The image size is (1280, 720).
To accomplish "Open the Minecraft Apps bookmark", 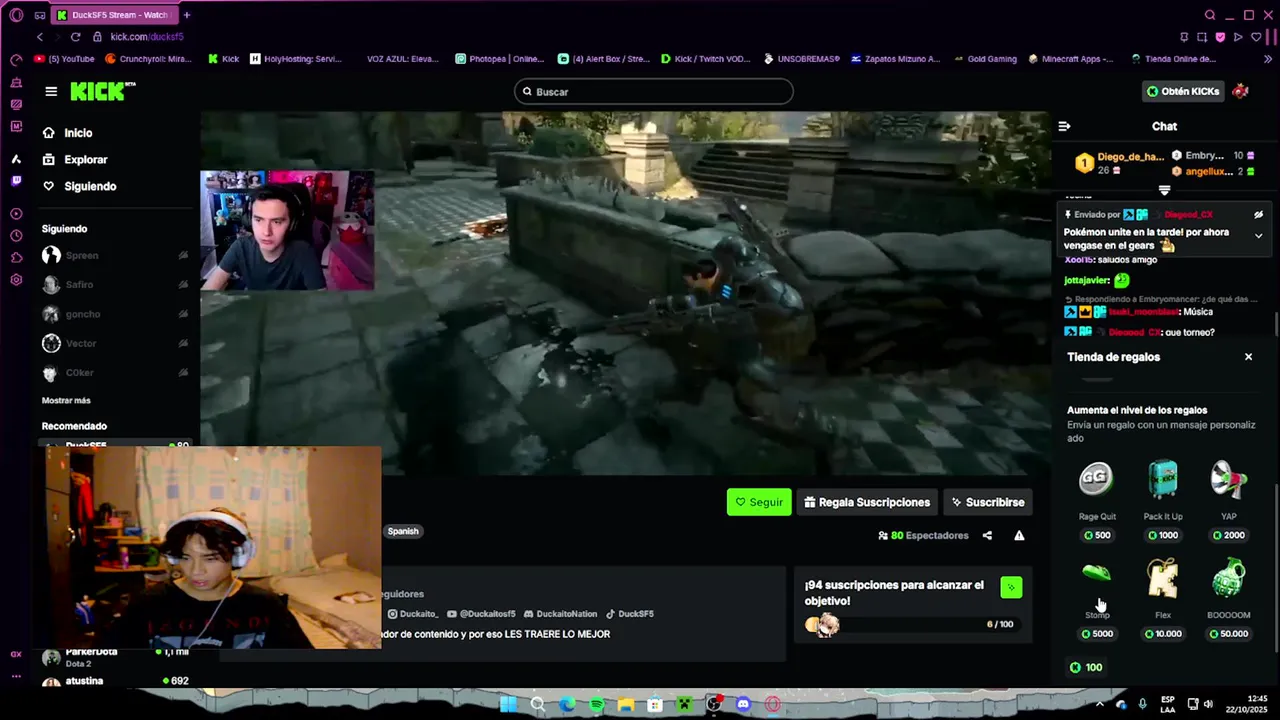I will pos(1070,59).
